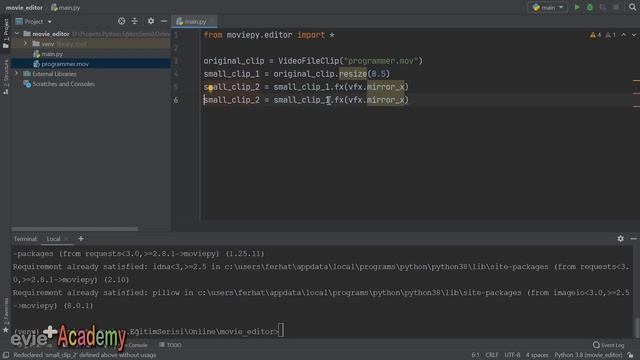Image resolution: width=640 pixels, height=360 pixels.
Task: Click the 6:1 line column indicator
Action: point(476,355)
